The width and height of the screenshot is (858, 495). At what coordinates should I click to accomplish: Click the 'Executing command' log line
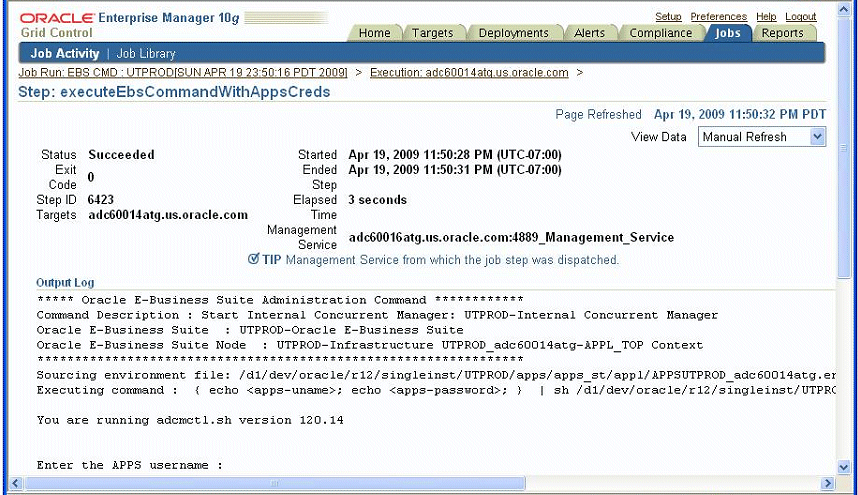[436, 390]
